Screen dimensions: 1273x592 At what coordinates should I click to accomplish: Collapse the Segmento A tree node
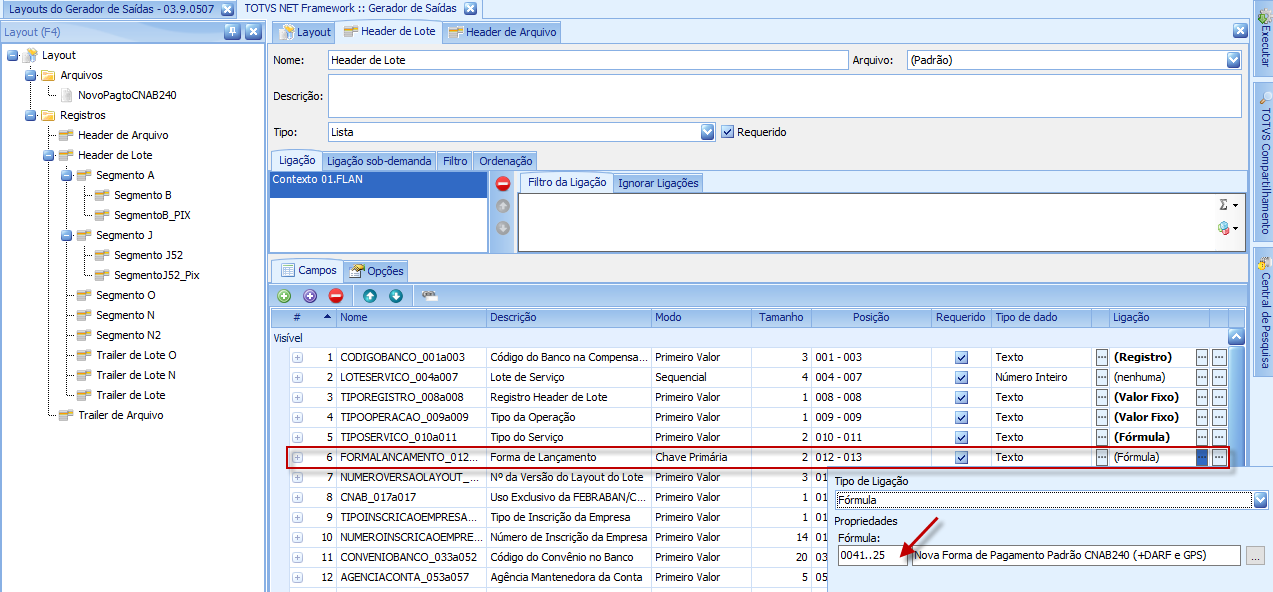66,175
